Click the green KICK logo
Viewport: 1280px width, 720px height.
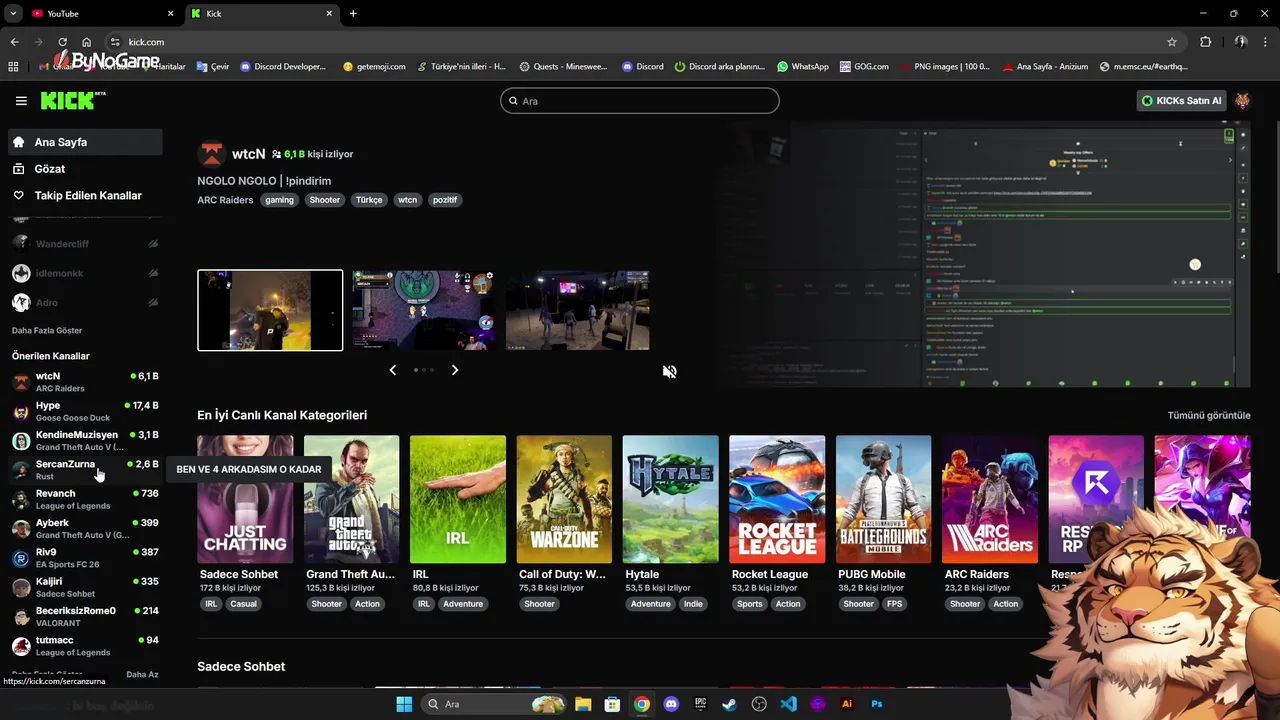tap(73, 100)
